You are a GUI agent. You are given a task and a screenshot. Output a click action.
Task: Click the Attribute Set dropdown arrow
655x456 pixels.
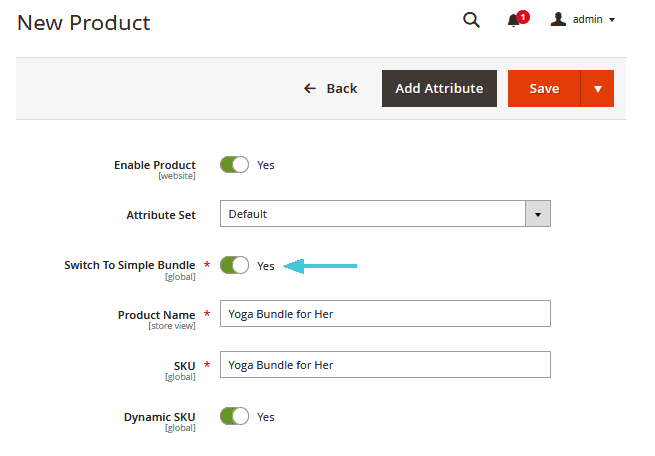(x=538, y=214)
